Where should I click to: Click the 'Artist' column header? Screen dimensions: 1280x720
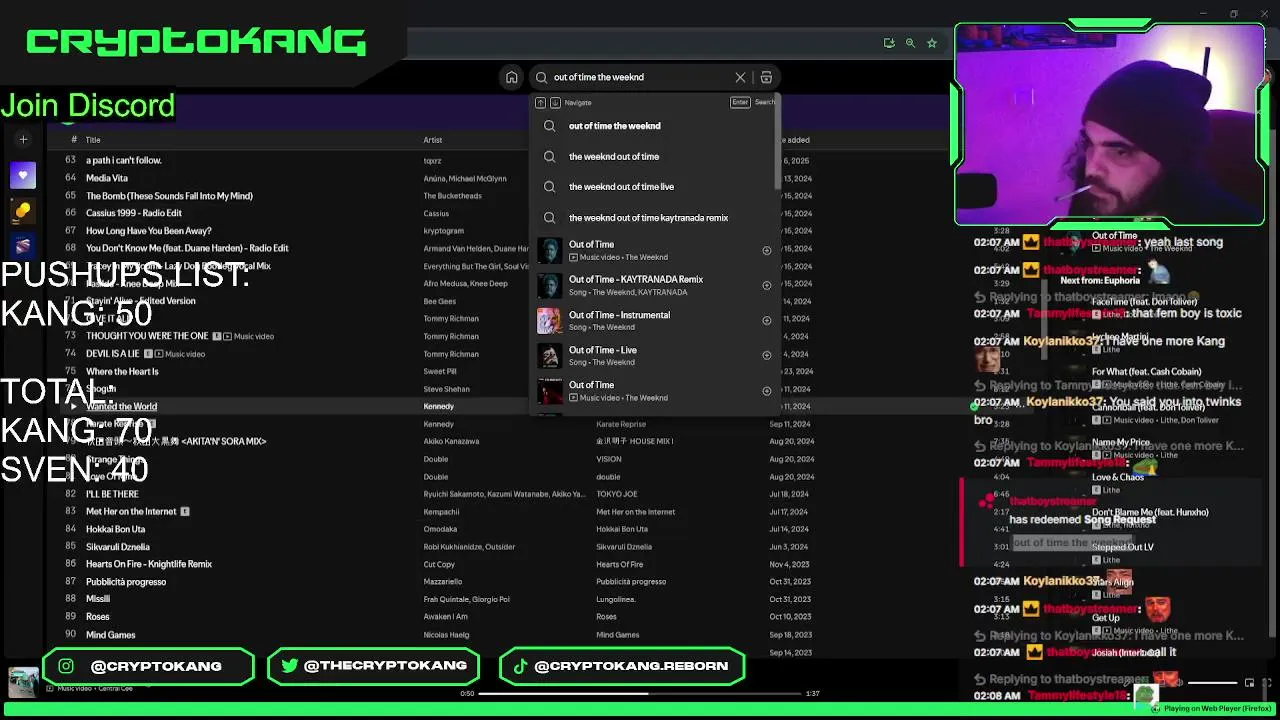(x=432, y=140)
